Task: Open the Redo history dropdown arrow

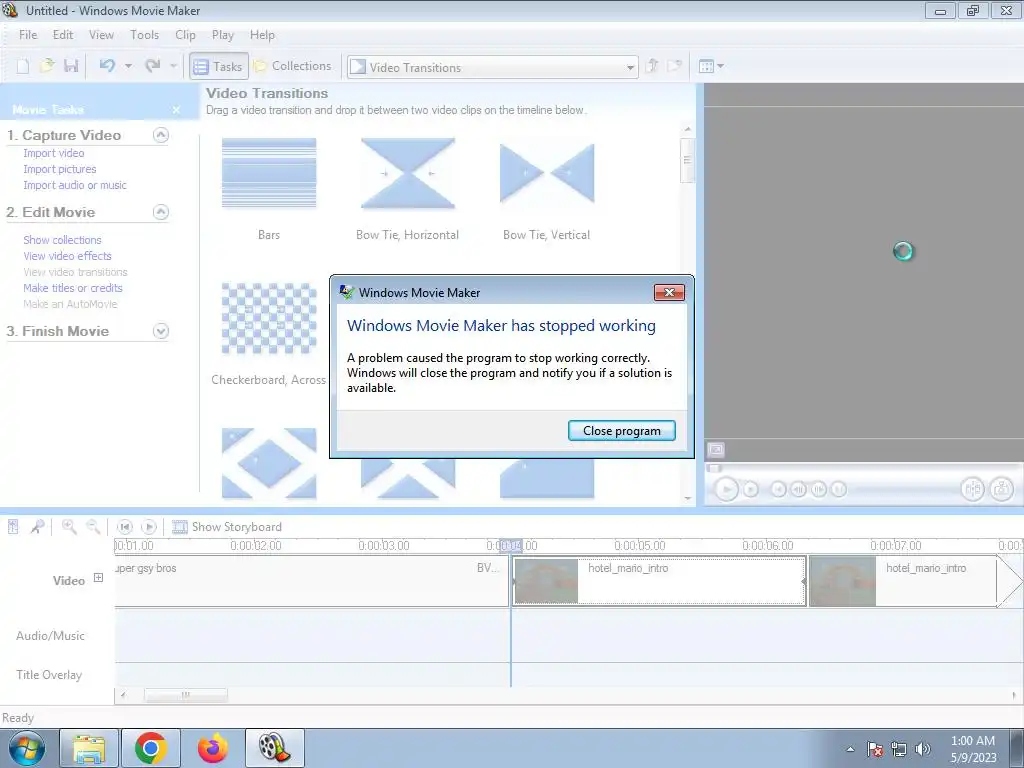Action: coord(173,66)
